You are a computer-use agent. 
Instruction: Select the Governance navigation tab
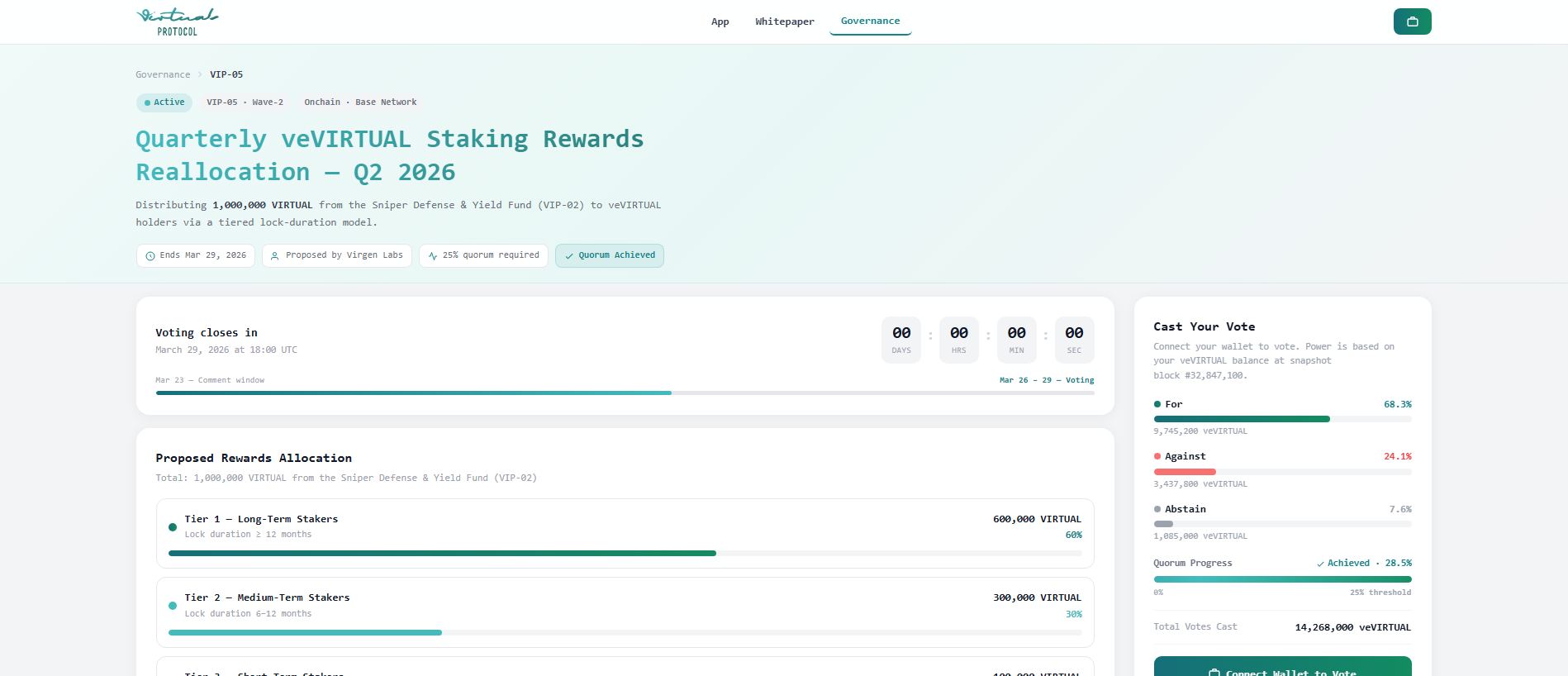pos(871,21)
